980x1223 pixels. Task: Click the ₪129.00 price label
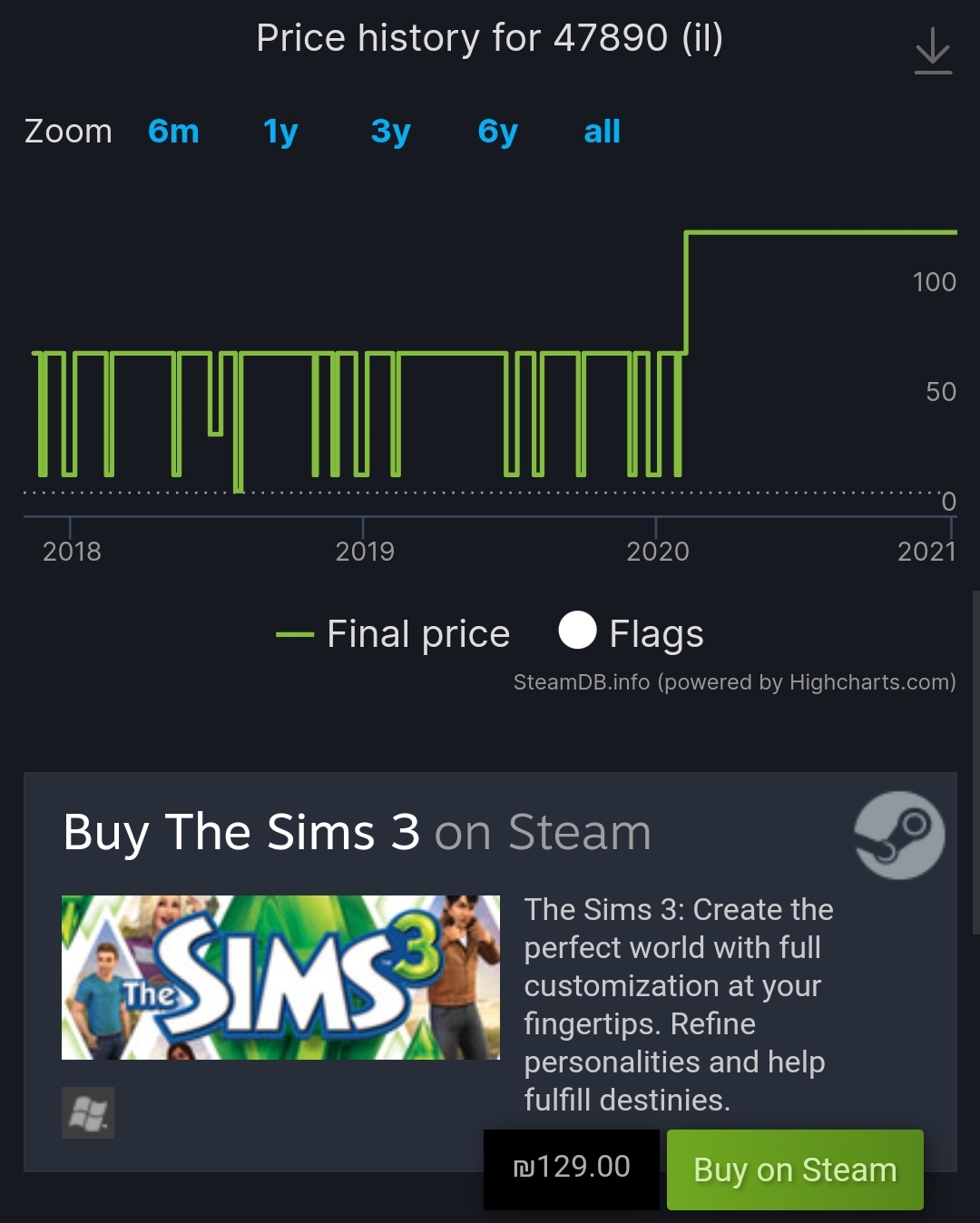[x=572, y=1168]
